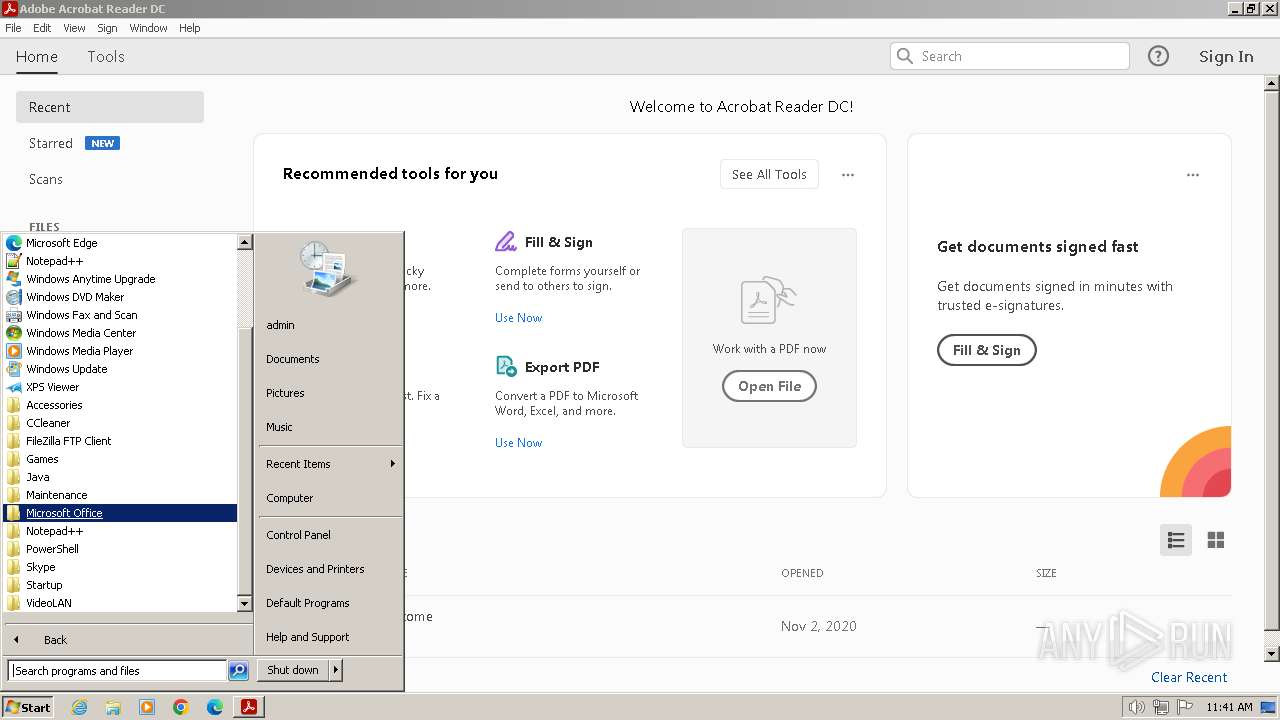This screenshot has width=1280, height=720.
Task: Switch to the Tools tab
Action: 106,57
